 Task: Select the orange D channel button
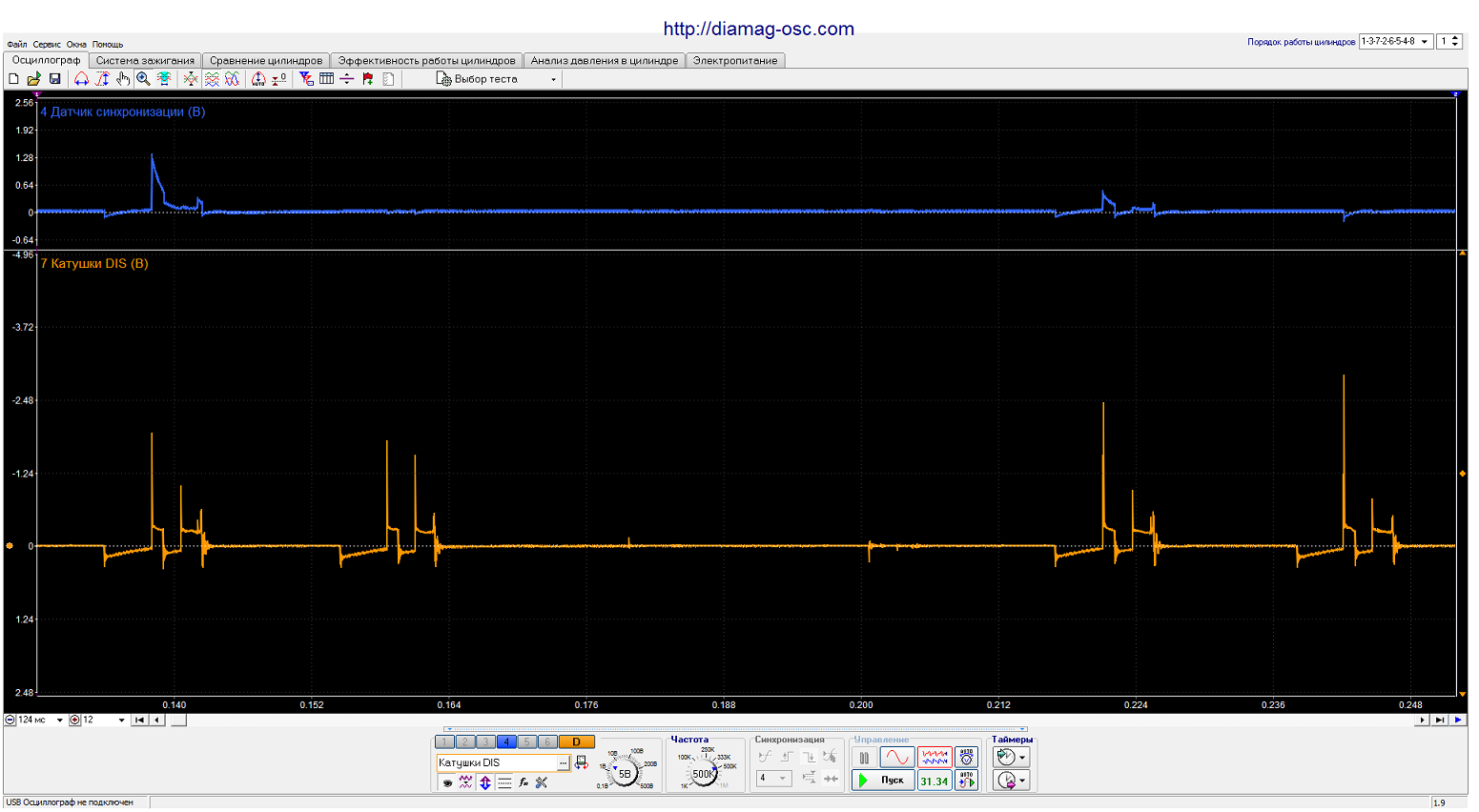coord(576,742)
